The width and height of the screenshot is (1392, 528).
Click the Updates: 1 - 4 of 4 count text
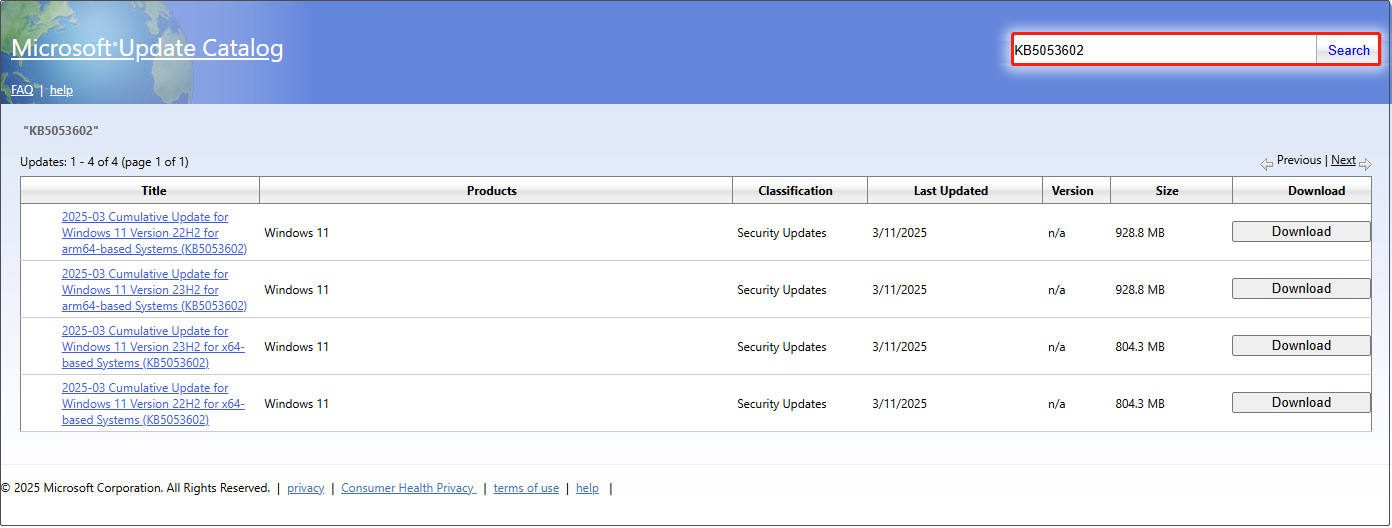click(x=104, y=161)
